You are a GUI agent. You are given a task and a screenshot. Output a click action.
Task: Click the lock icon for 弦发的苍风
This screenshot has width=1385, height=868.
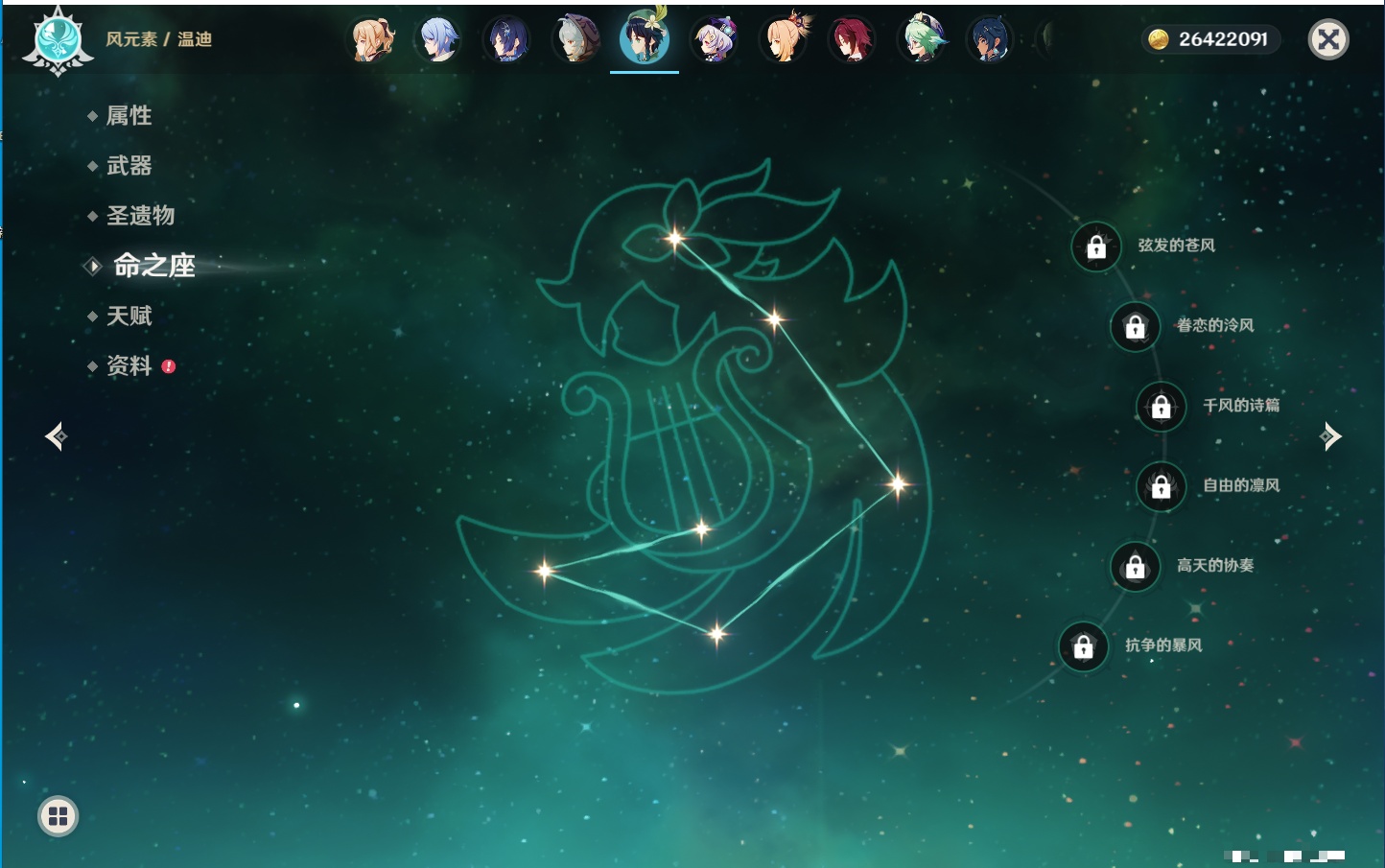1096,246
